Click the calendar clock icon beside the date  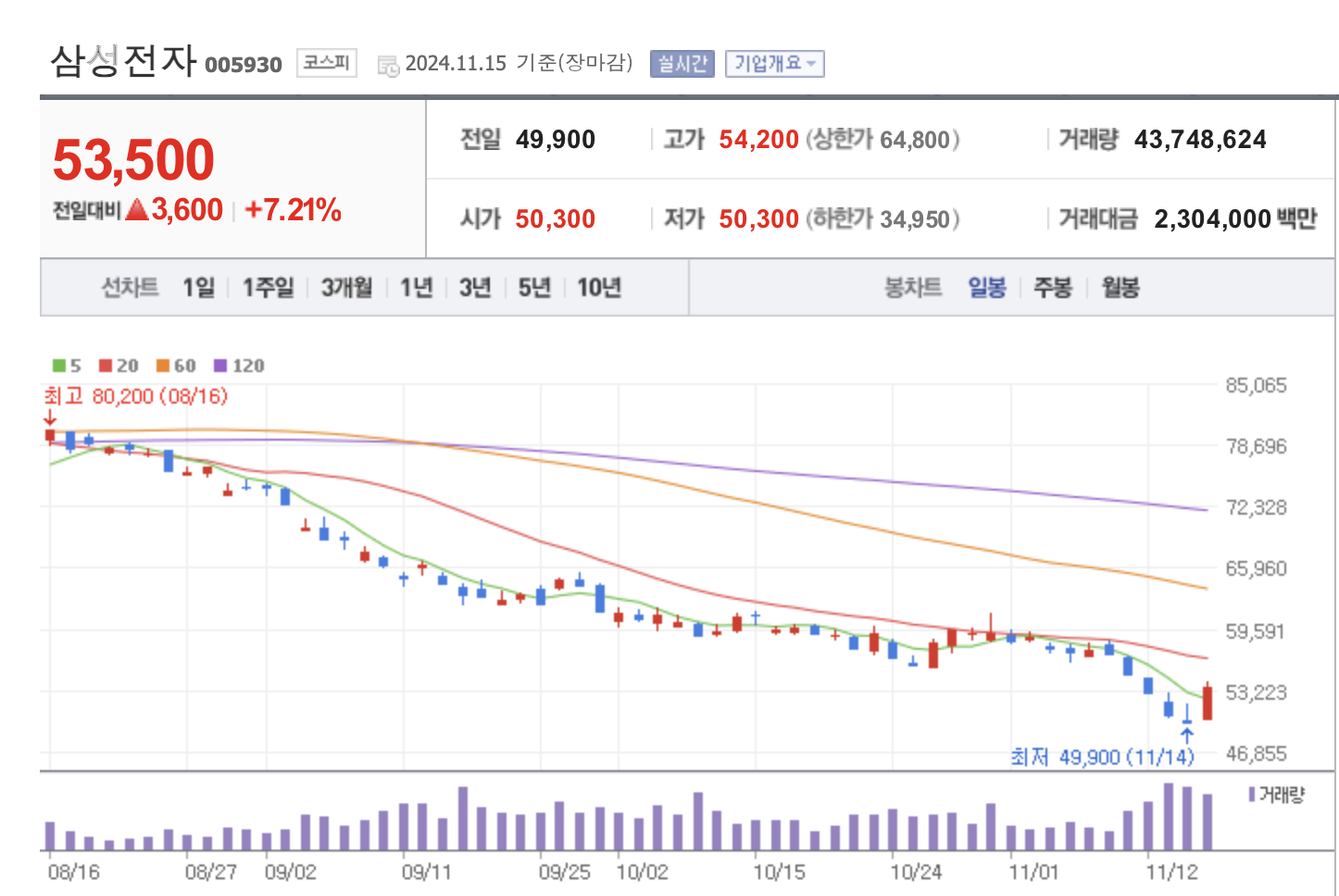click(x=388, y=65)
